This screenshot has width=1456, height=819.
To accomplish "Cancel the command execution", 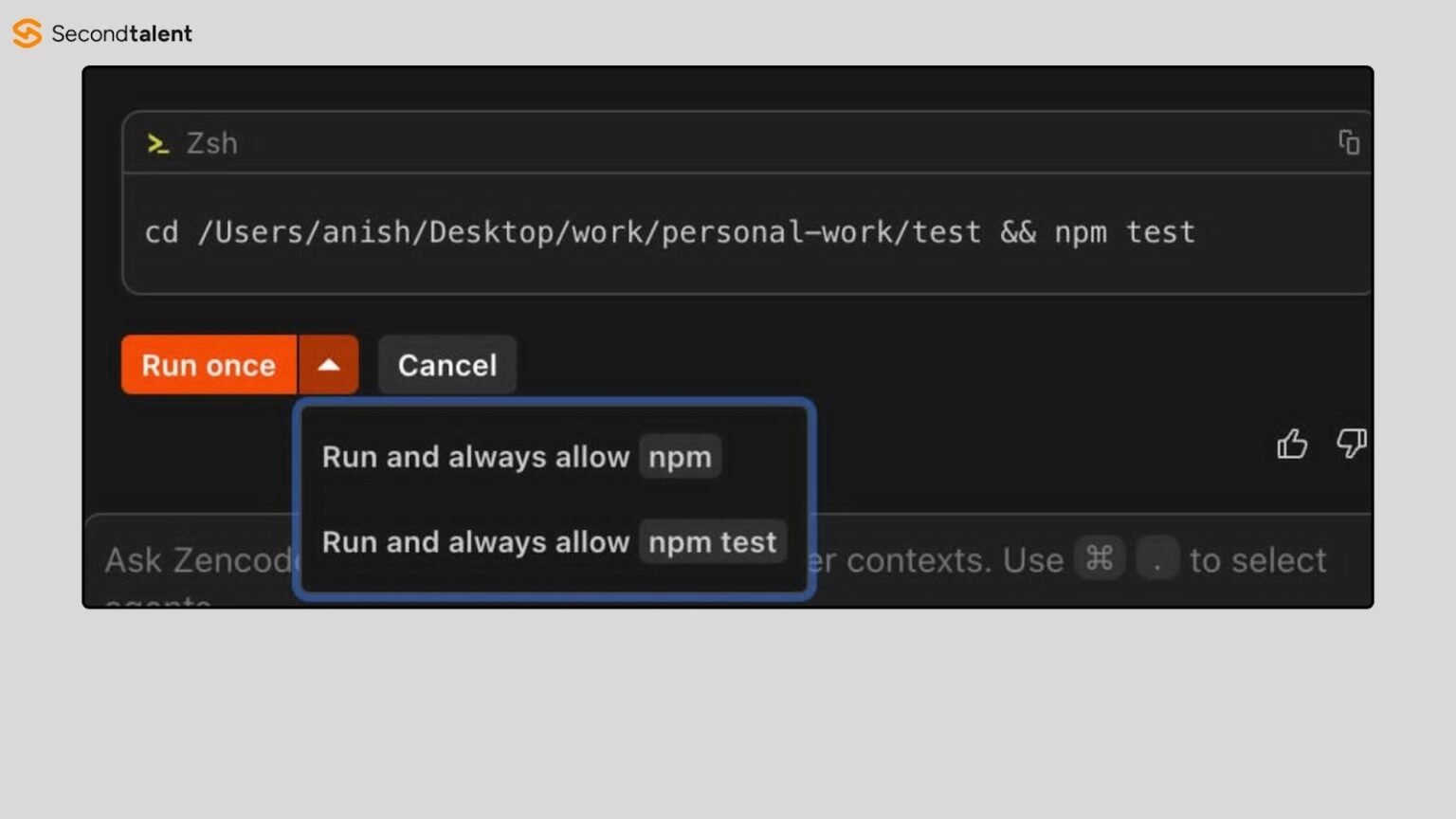I will tap(446, 365).
